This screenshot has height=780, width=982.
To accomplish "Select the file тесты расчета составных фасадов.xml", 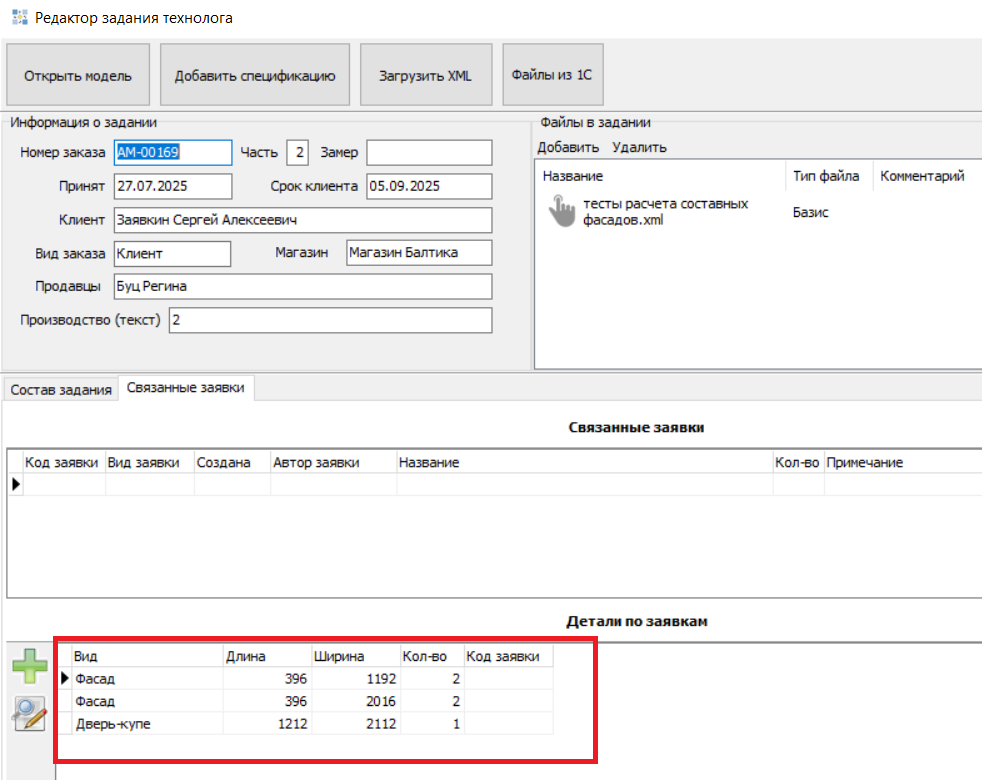I will (x=665, y=211).
